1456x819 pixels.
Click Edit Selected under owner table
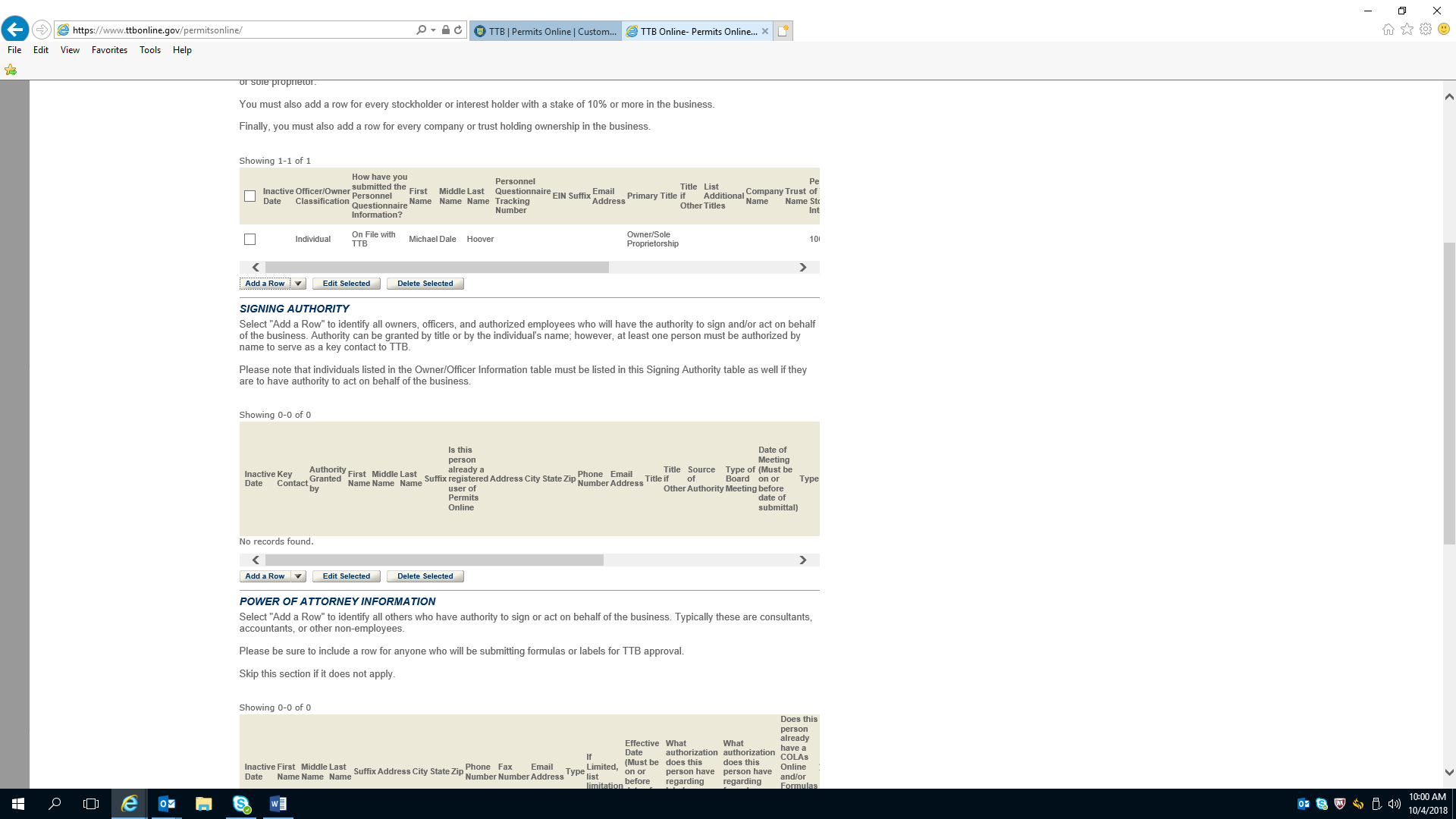pos(346,284)
